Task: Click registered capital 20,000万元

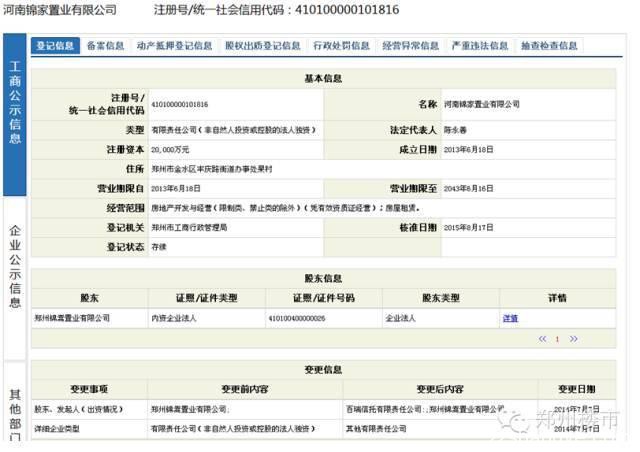Action: pos(170,150)
